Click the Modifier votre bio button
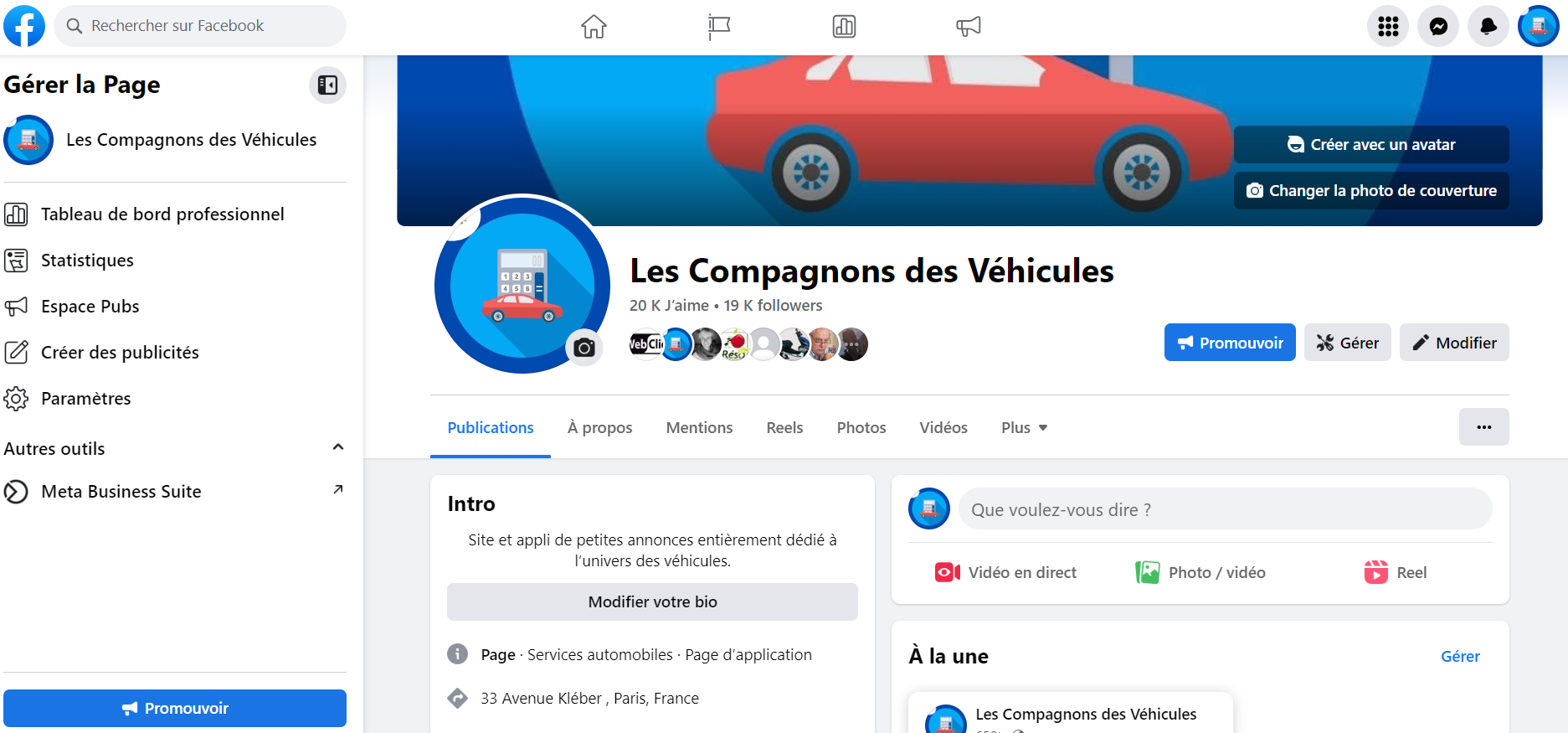This screenshot has height=733, width=1568. click(x=652, y=601)
